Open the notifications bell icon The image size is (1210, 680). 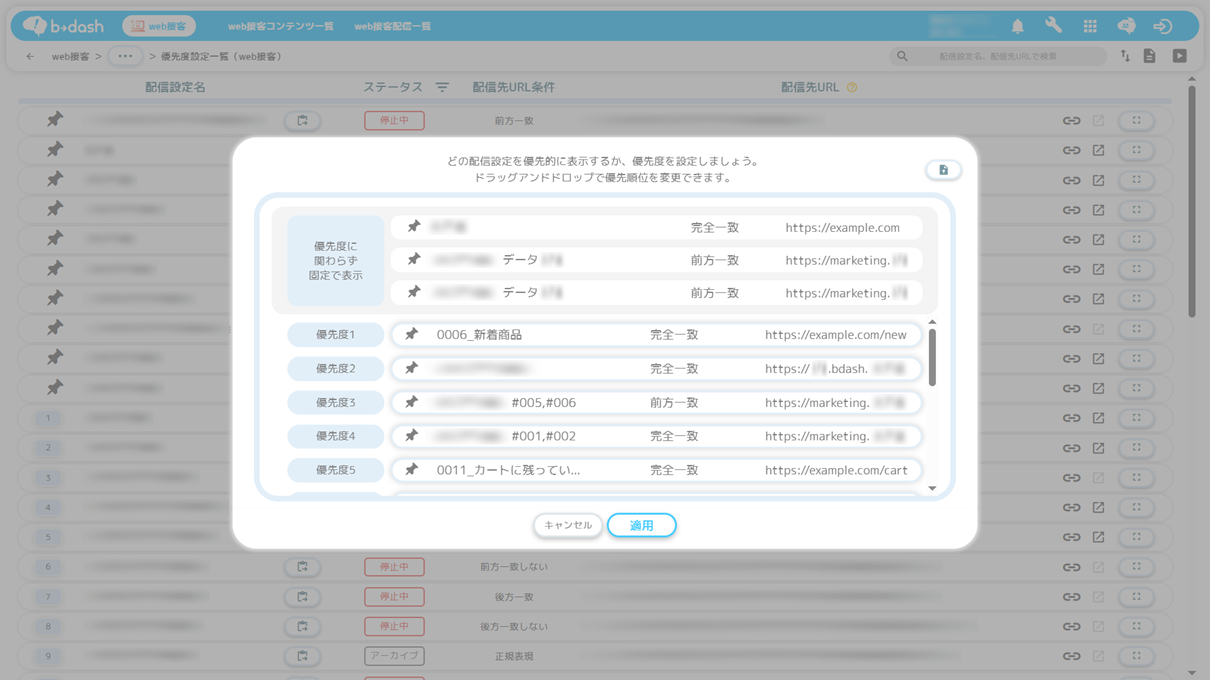(1017, 26)
